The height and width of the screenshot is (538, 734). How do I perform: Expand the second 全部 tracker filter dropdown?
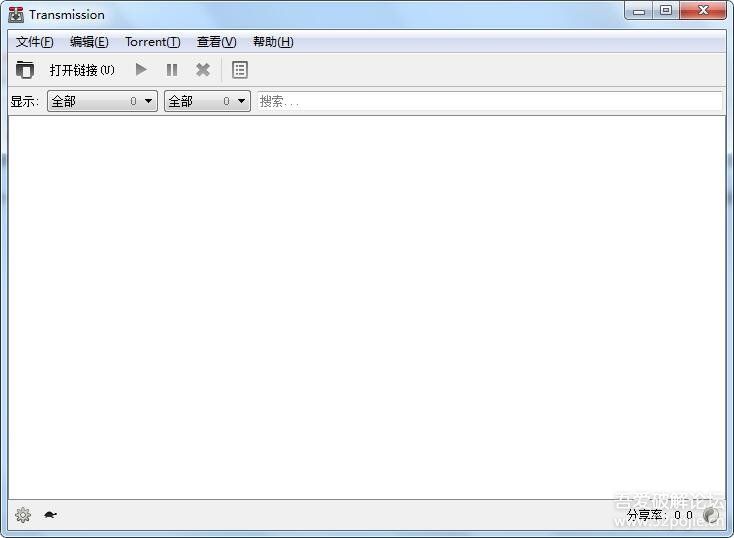pyautogui.click(x=207, y=101)
